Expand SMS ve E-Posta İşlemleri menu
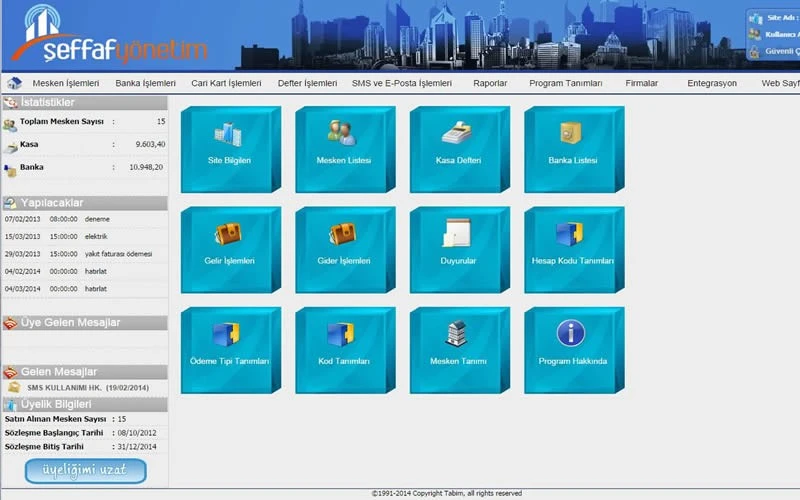800x500 pixels. pyautogui.click(x=402, y=83)
